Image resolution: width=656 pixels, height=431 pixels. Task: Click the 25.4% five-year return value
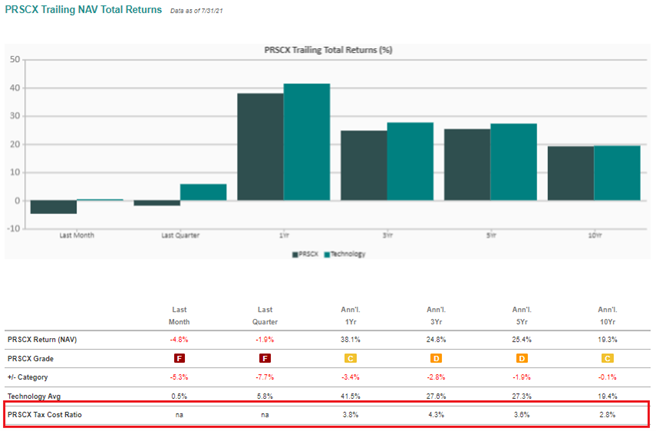pos(522,340)
